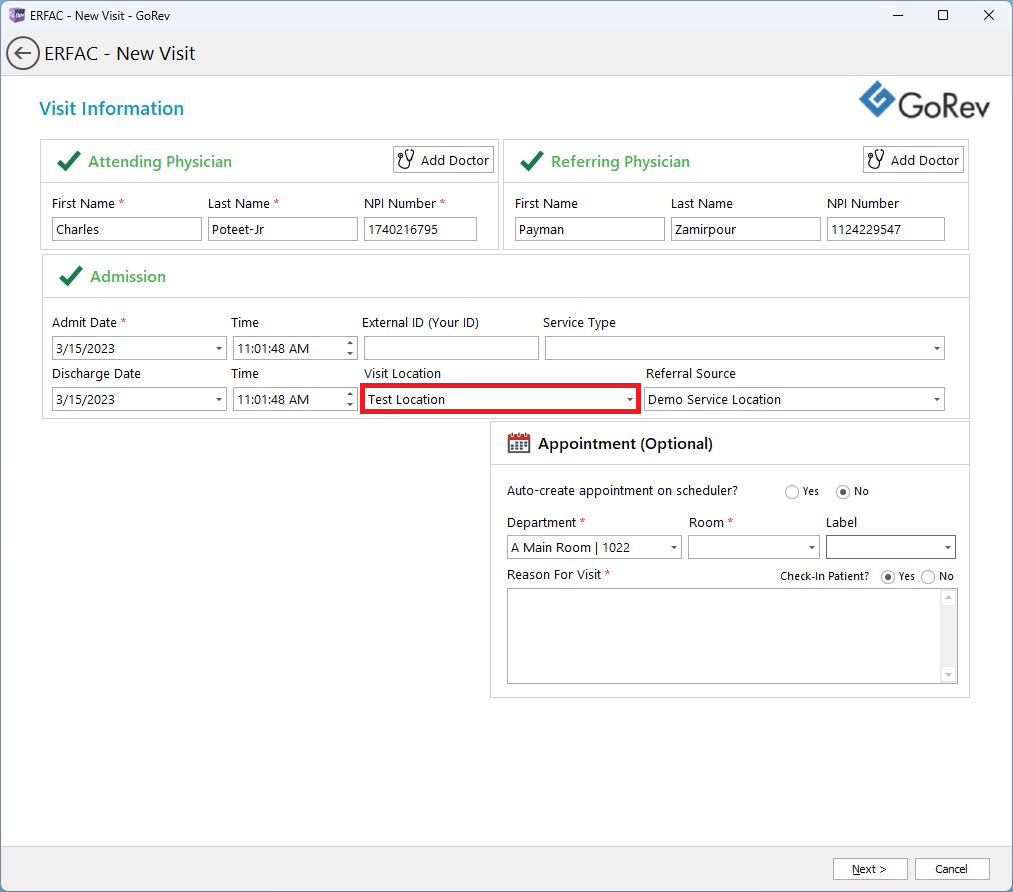Click Referring Physician green checkmark icon

(x=532, y=161)
